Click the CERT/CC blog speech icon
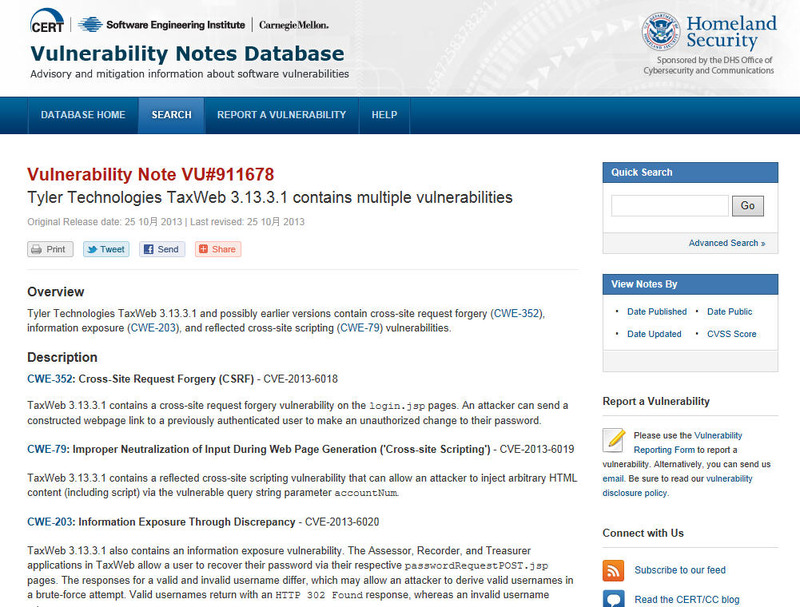 (614, 599)
